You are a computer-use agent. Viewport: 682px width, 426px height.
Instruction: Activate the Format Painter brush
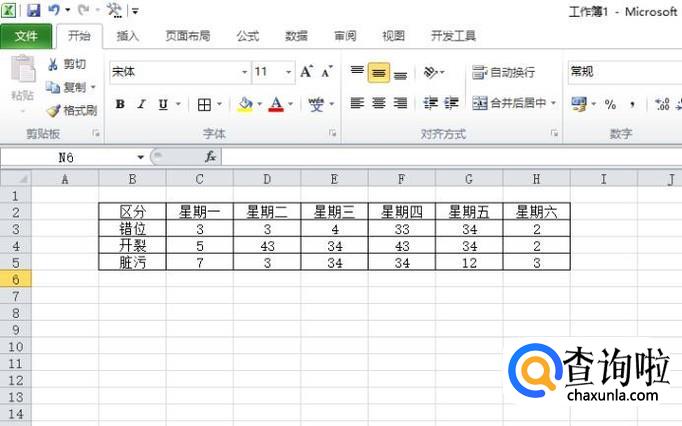point(72,111)
